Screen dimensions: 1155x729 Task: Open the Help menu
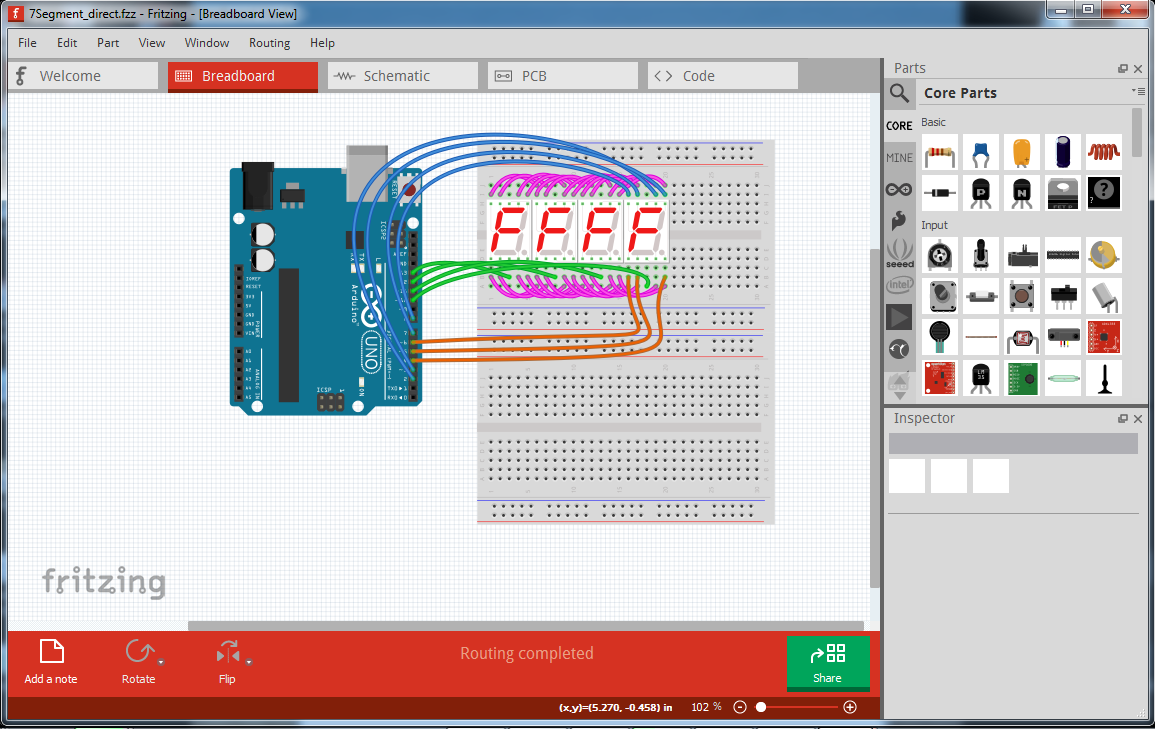point(322,43)
